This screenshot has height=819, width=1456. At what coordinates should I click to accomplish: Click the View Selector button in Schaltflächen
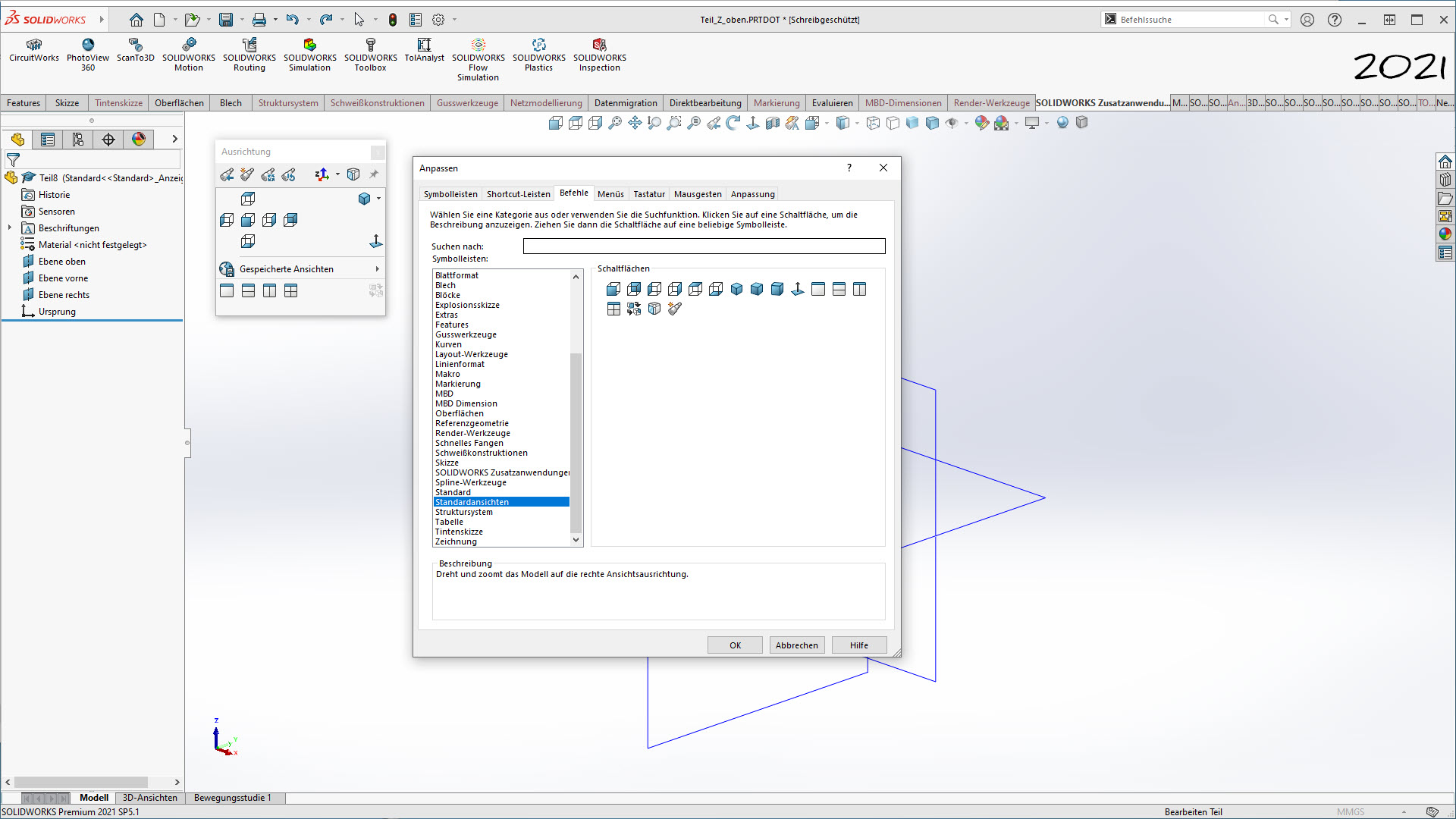654,309
